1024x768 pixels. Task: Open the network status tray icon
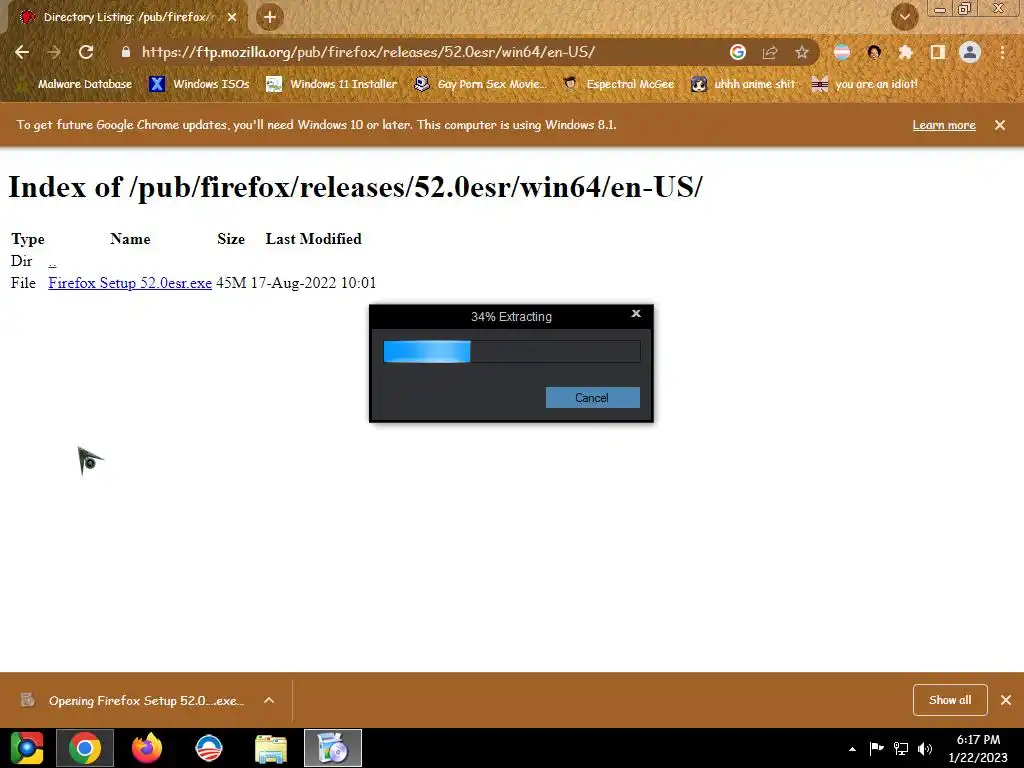(x=901, y=748)
